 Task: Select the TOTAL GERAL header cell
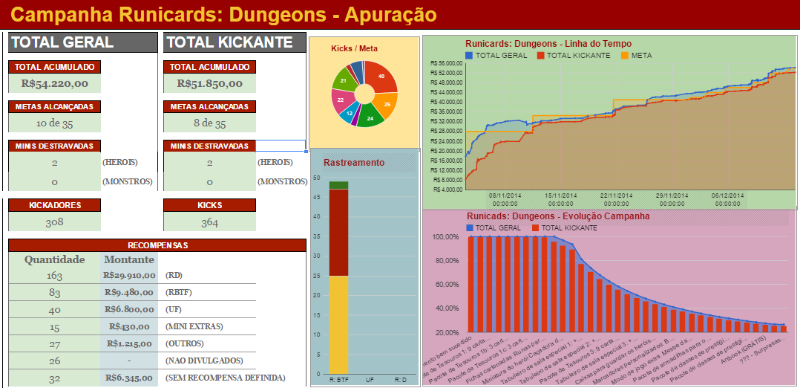83,43
